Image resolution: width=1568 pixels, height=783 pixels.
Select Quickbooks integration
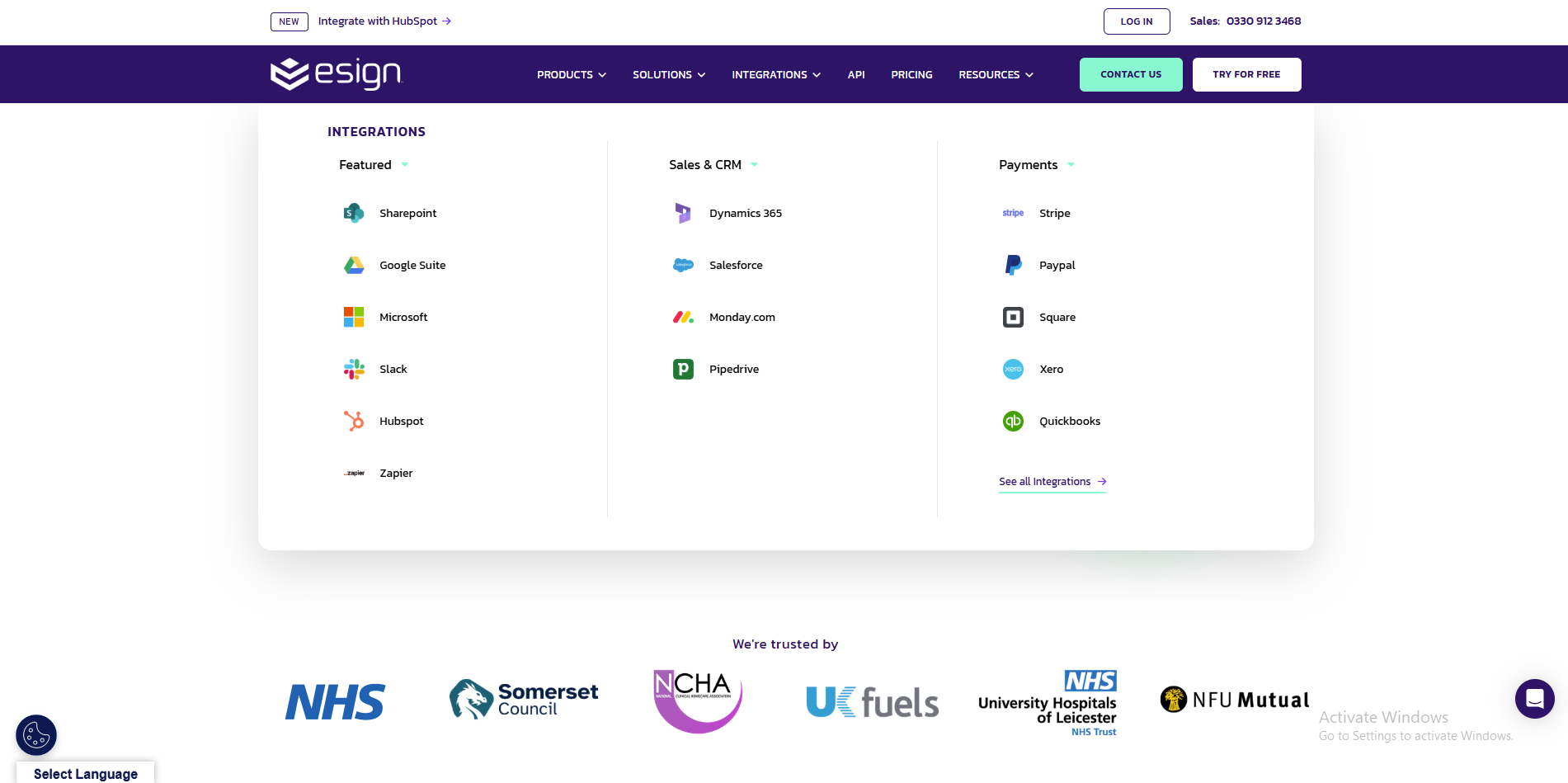(1070, 421)
